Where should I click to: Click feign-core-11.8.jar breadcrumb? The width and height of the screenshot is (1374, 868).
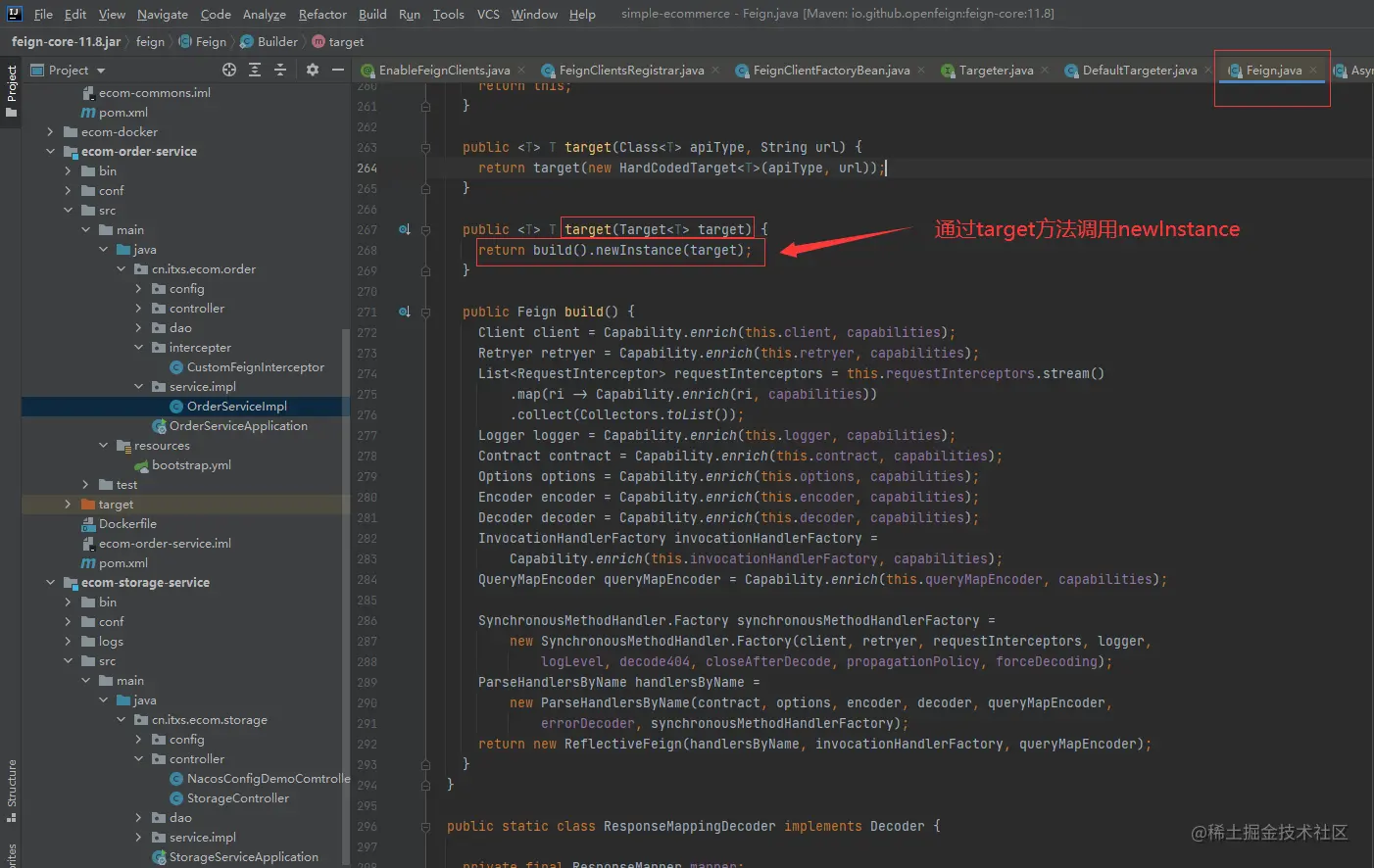(67, 41)
